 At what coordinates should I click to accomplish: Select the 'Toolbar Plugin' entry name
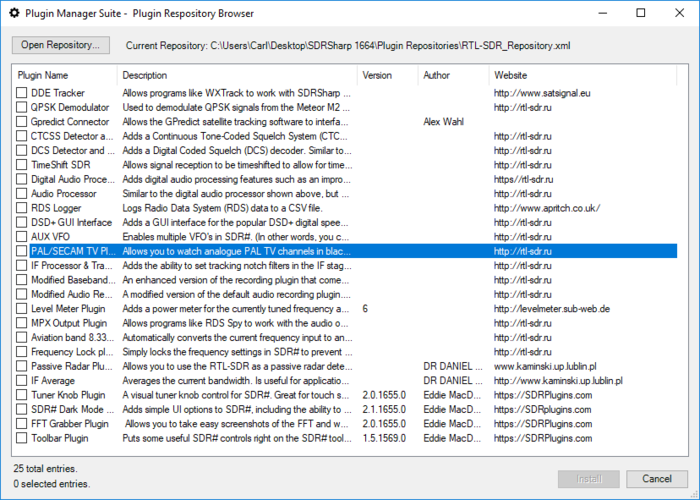coord(60,438)
